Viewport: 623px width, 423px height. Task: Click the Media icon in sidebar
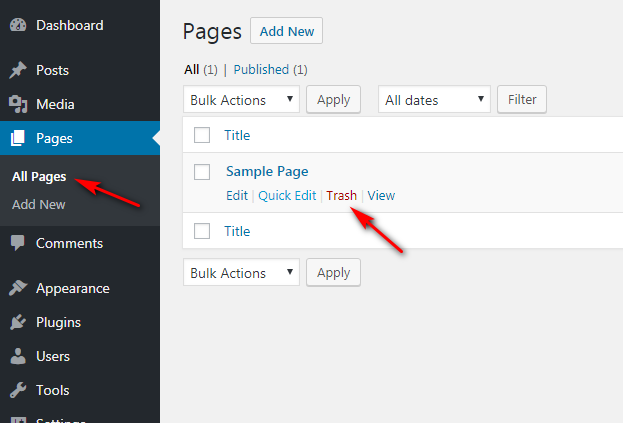coord(18,104)
